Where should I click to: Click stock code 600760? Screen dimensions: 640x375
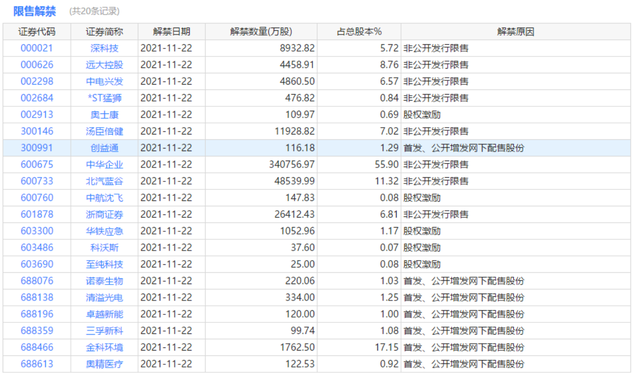pos(37,198)
